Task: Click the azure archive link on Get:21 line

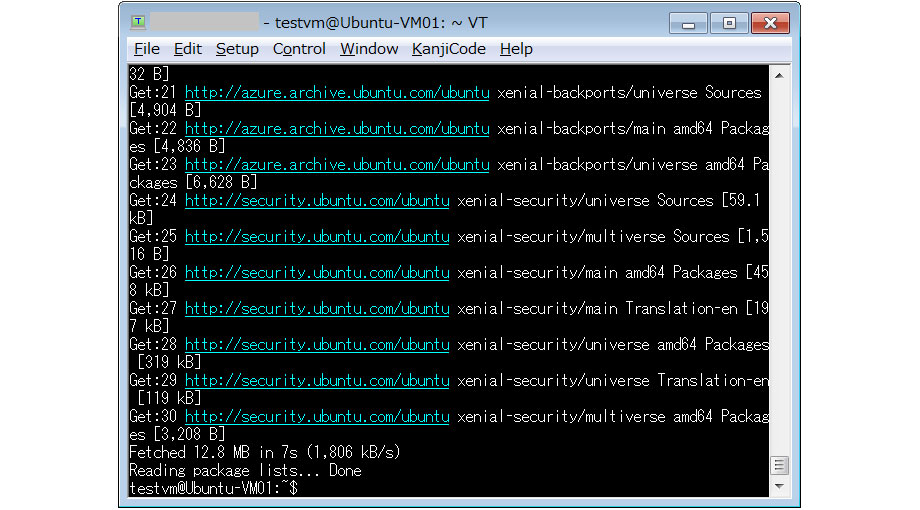Action: tap(337, 93)
